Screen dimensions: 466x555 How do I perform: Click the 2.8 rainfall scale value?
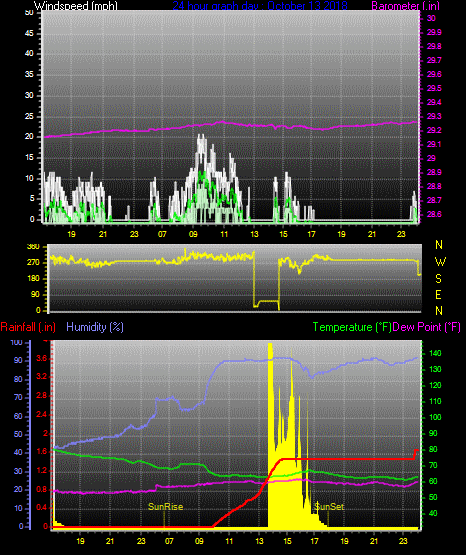41,395
